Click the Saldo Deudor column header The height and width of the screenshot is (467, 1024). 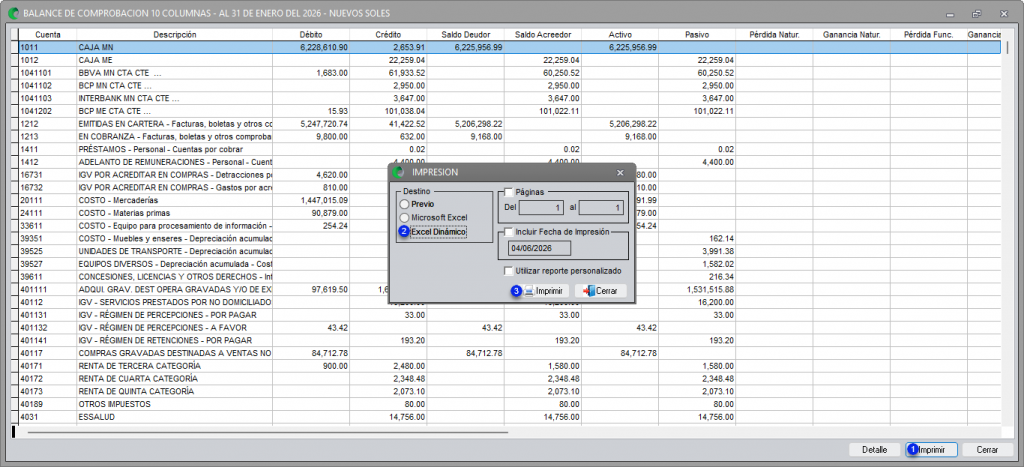coord(465,35)
